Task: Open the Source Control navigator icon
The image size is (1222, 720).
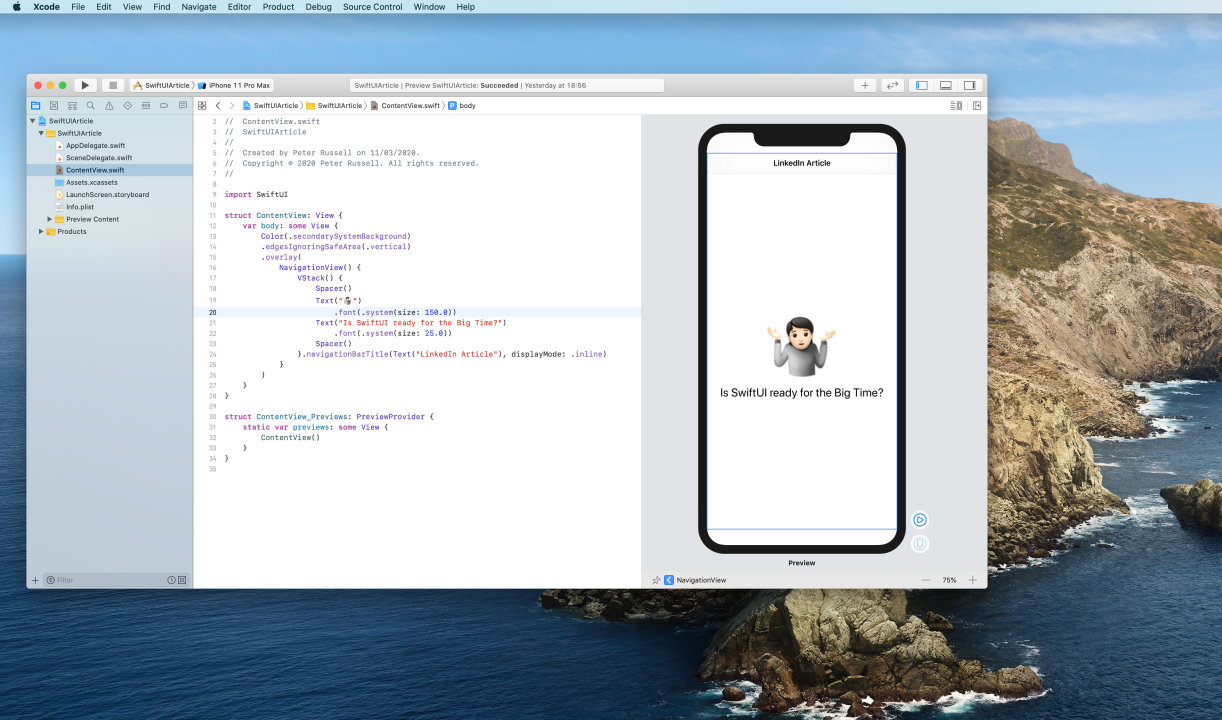Action: point(54,105)
